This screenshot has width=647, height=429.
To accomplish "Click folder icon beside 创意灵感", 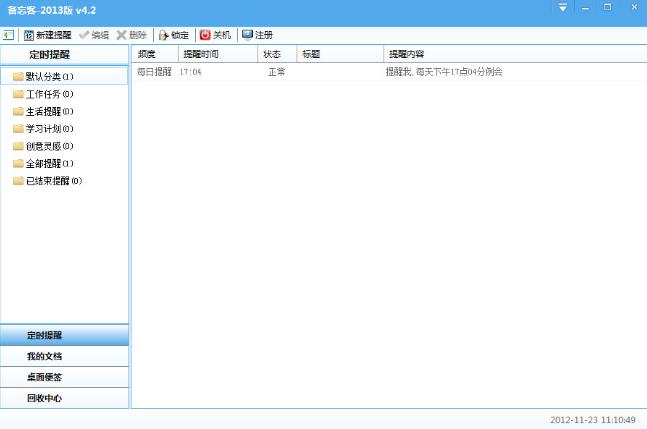I will click(18, 146).
